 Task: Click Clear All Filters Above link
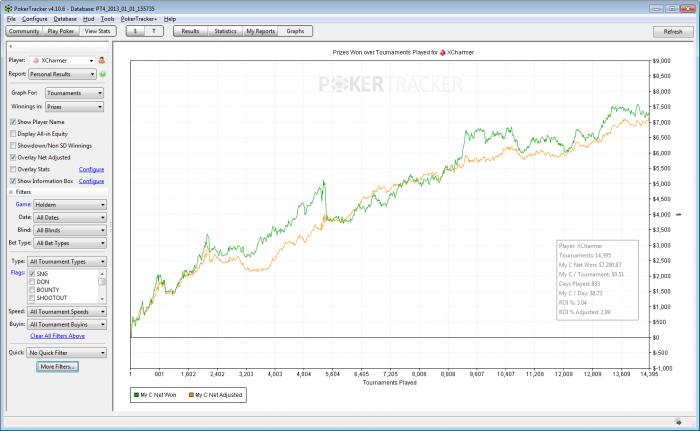point(58,336)
